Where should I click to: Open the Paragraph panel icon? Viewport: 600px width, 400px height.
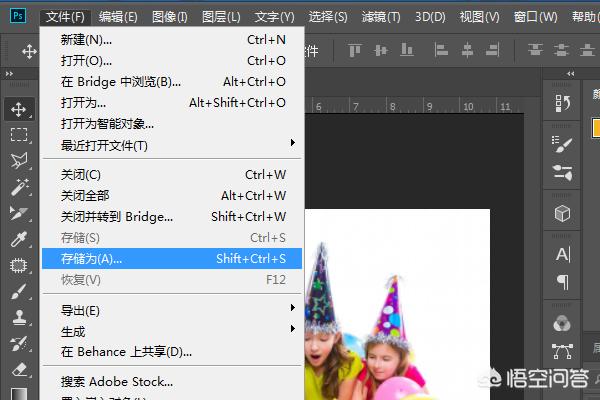point(562,281)
